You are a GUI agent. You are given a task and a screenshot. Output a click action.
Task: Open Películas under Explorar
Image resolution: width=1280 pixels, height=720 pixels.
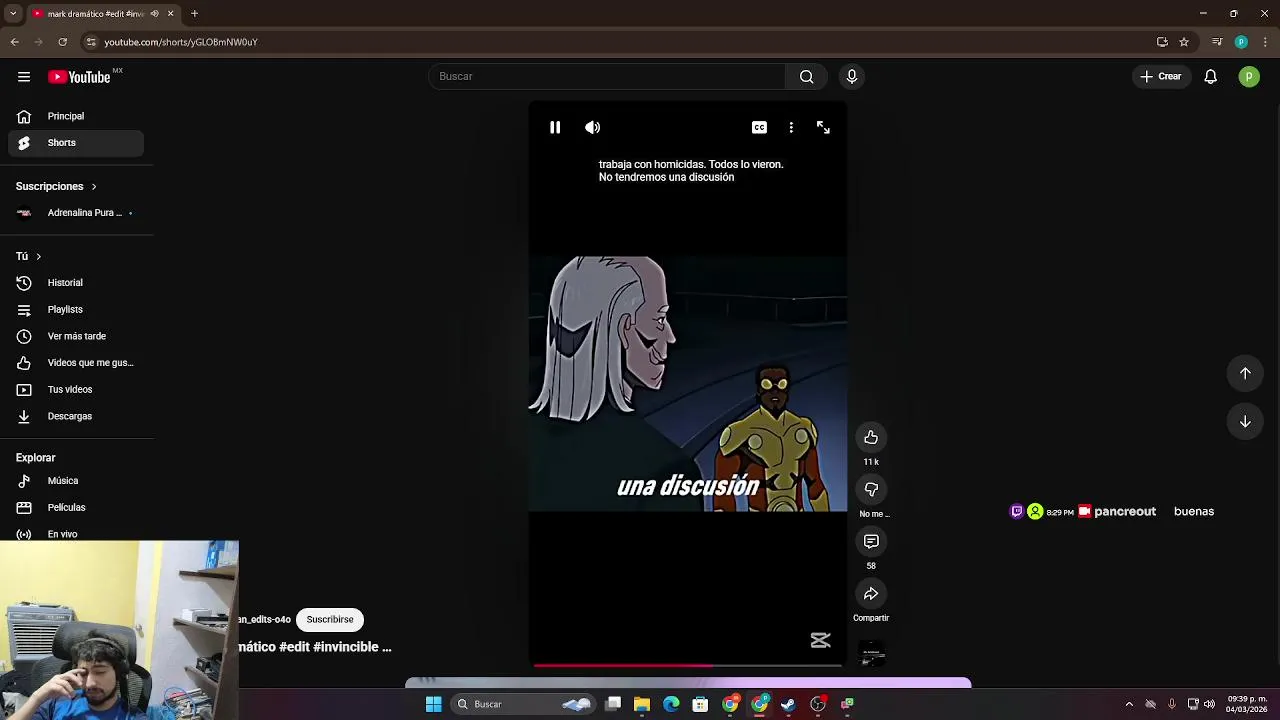tap(76, 507)
